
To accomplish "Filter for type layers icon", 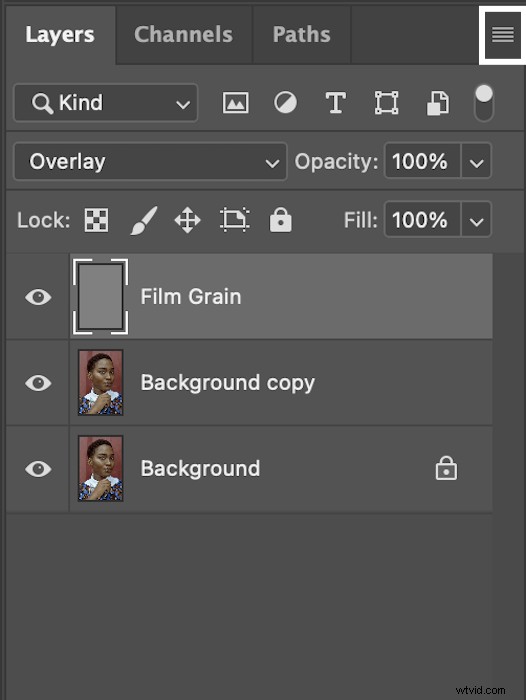I will pyautogui.click(x=336, y=103).
